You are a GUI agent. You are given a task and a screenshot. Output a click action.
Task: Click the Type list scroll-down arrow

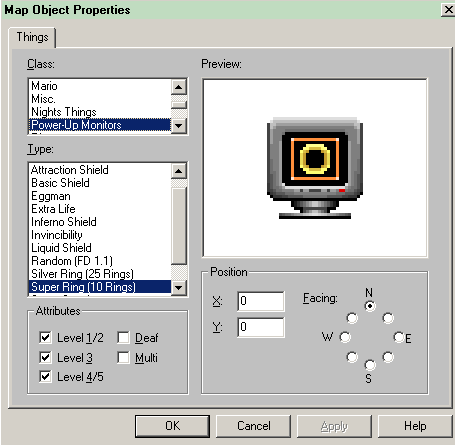click(x=179, y=287)
